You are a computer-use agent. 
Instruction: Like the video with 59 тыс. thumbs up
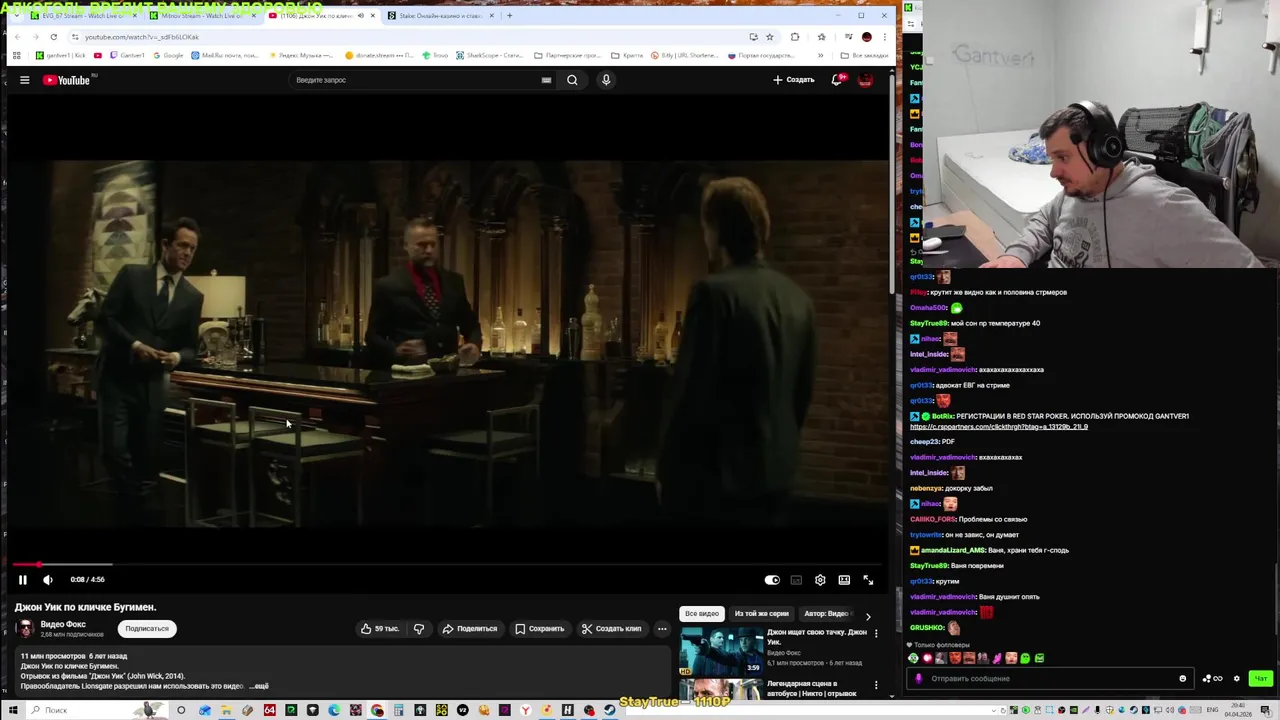tap(380, 629)
